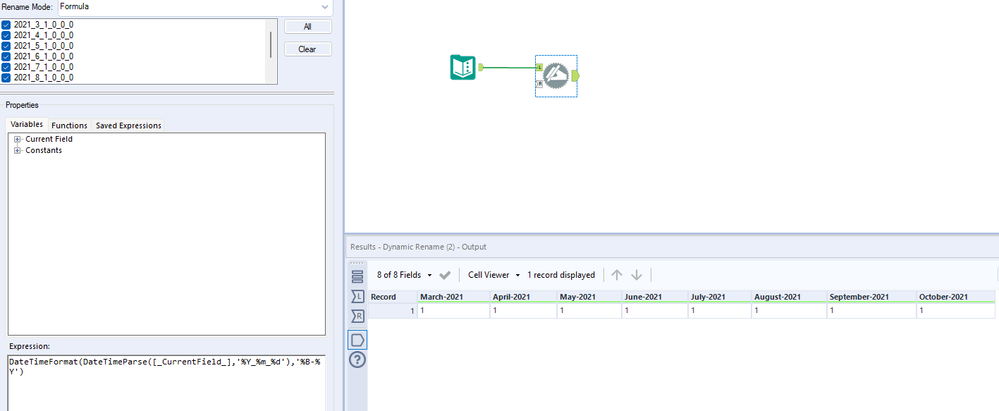Image resolution: width=999 pixels, height=411 pixels.
Task: View the L input anchor results
Action: coord(357,296)
